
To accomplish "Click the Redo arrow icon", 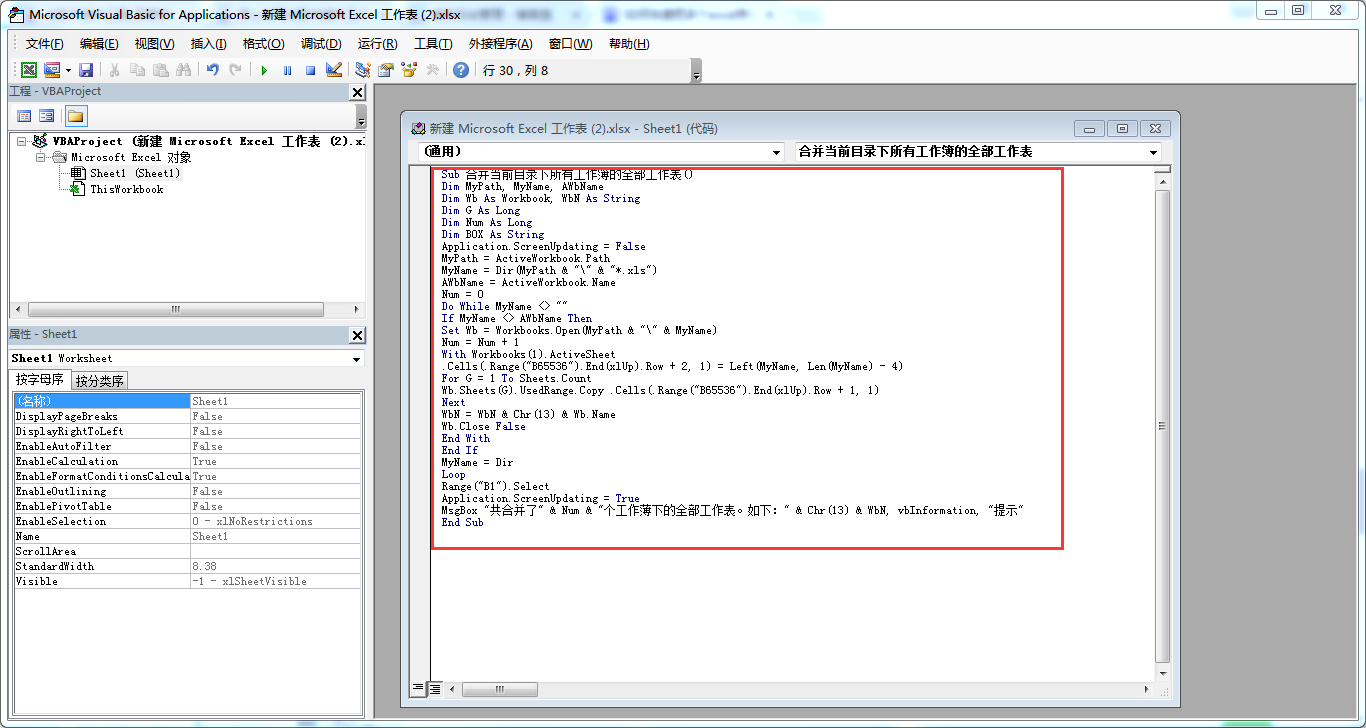I will pos(235,70).
